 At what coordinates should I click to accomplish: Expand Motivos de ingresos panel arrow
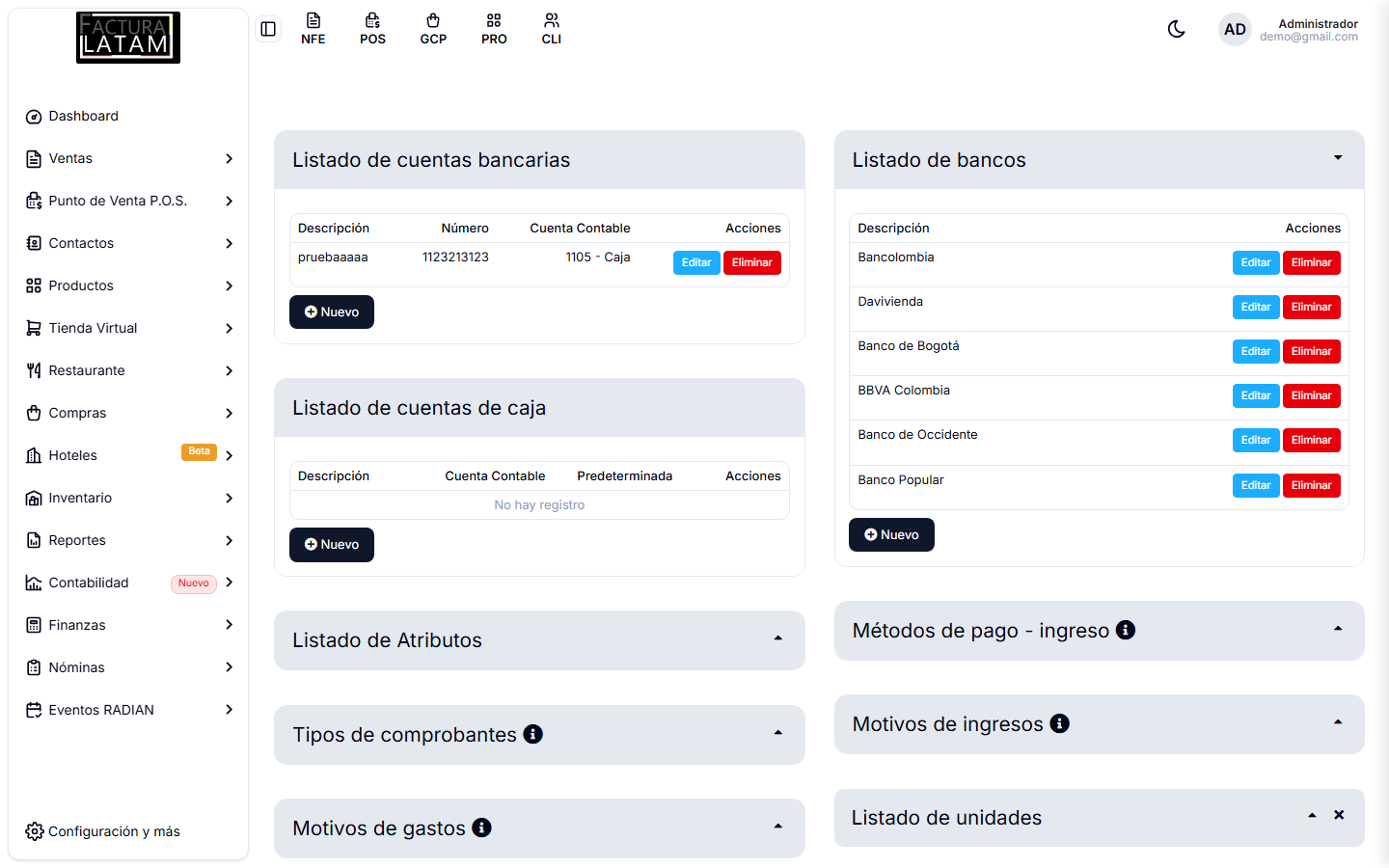pyautogui.click(x=1338, y=722)
